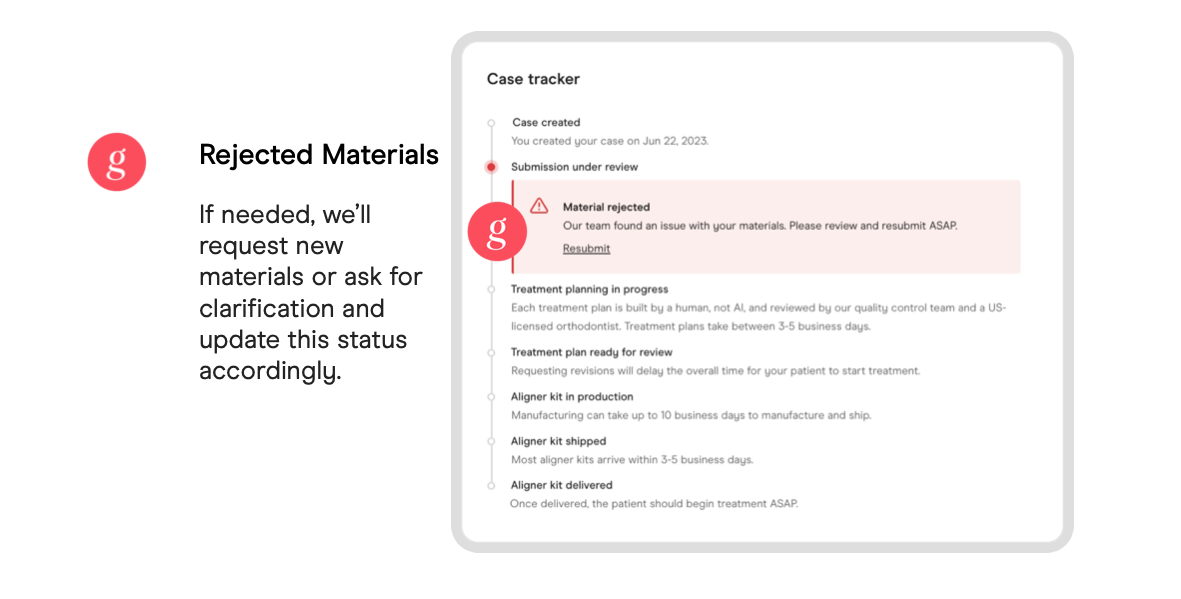Toggle the Treatment plan ready for review circle
This screenshot has height=599, width=1181.
pos(491,352)
